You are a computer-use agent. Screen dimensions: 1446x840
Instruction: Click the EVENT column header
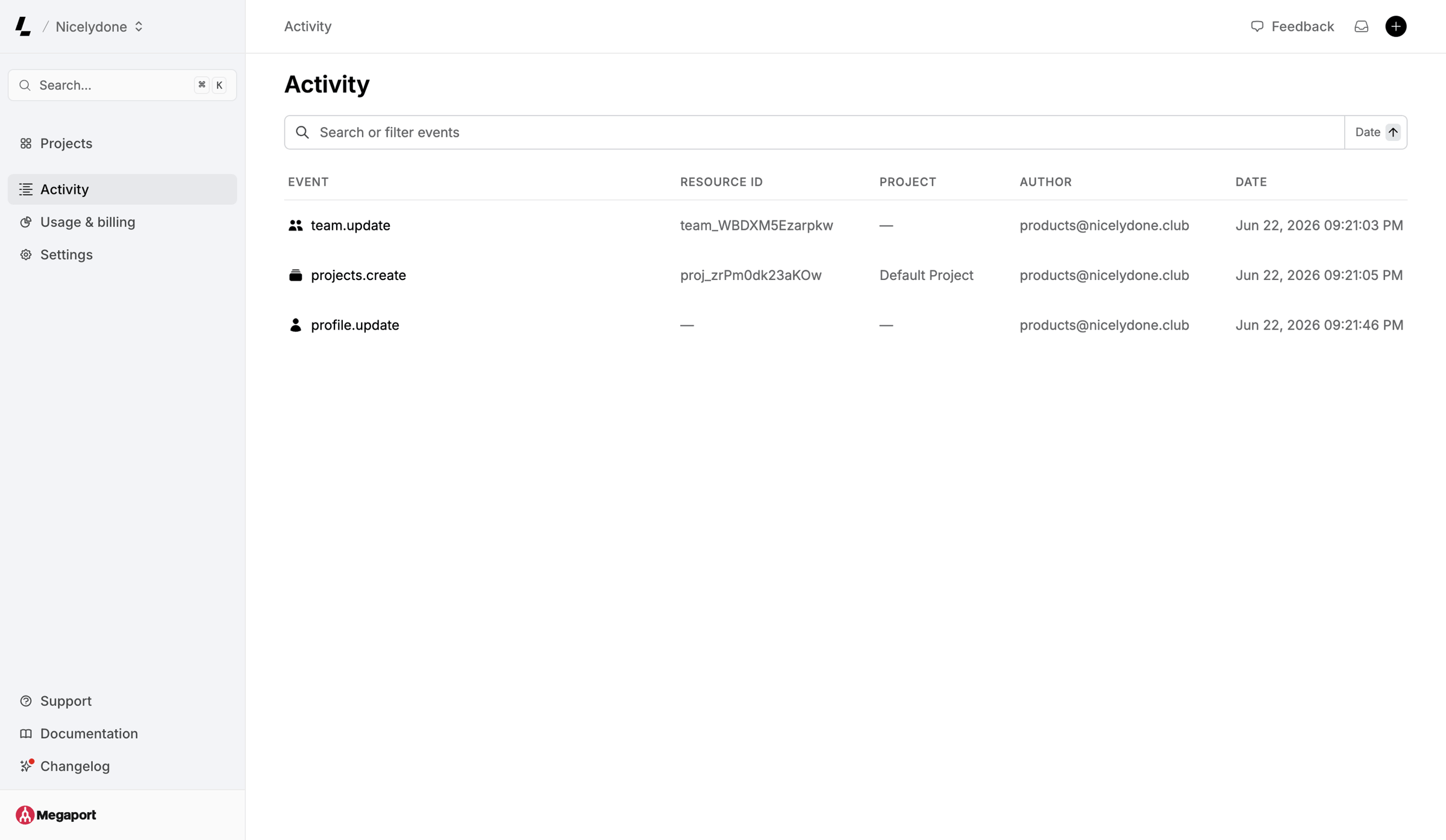coord(308,182)
